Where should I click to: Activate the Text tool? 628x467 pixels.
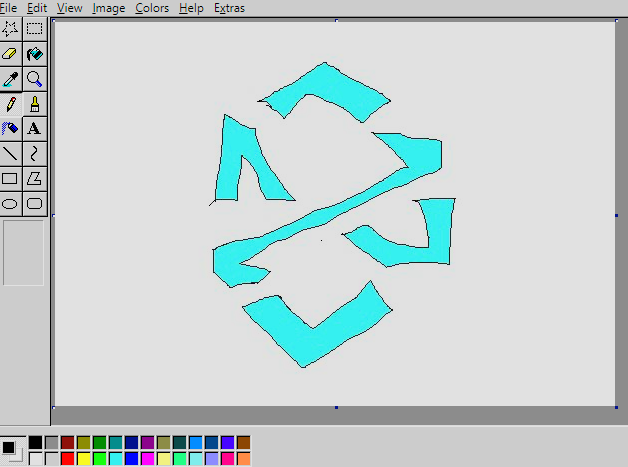pos(34,129)
